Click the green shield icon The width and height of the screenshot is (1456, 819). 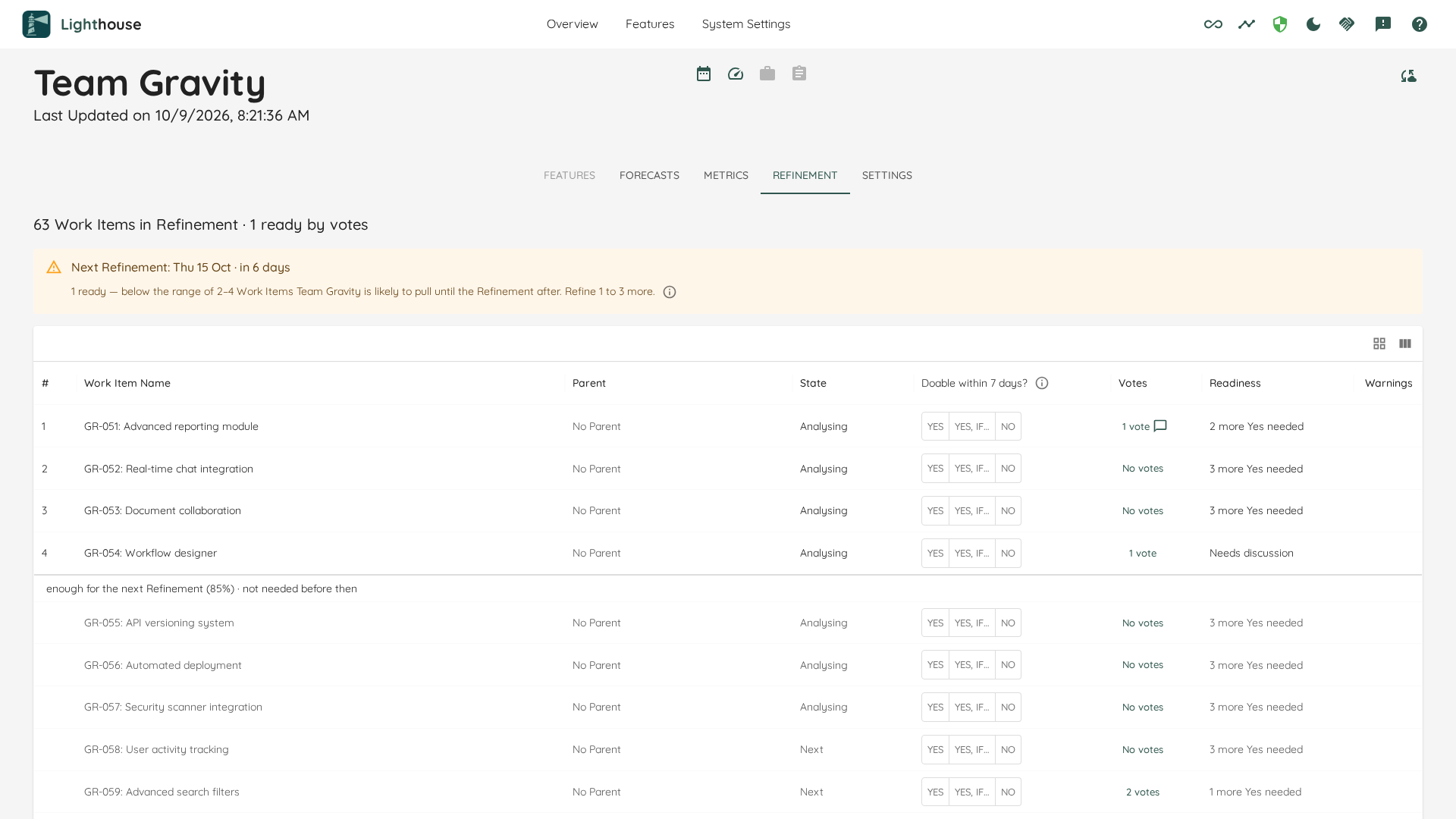point(1280,24)
